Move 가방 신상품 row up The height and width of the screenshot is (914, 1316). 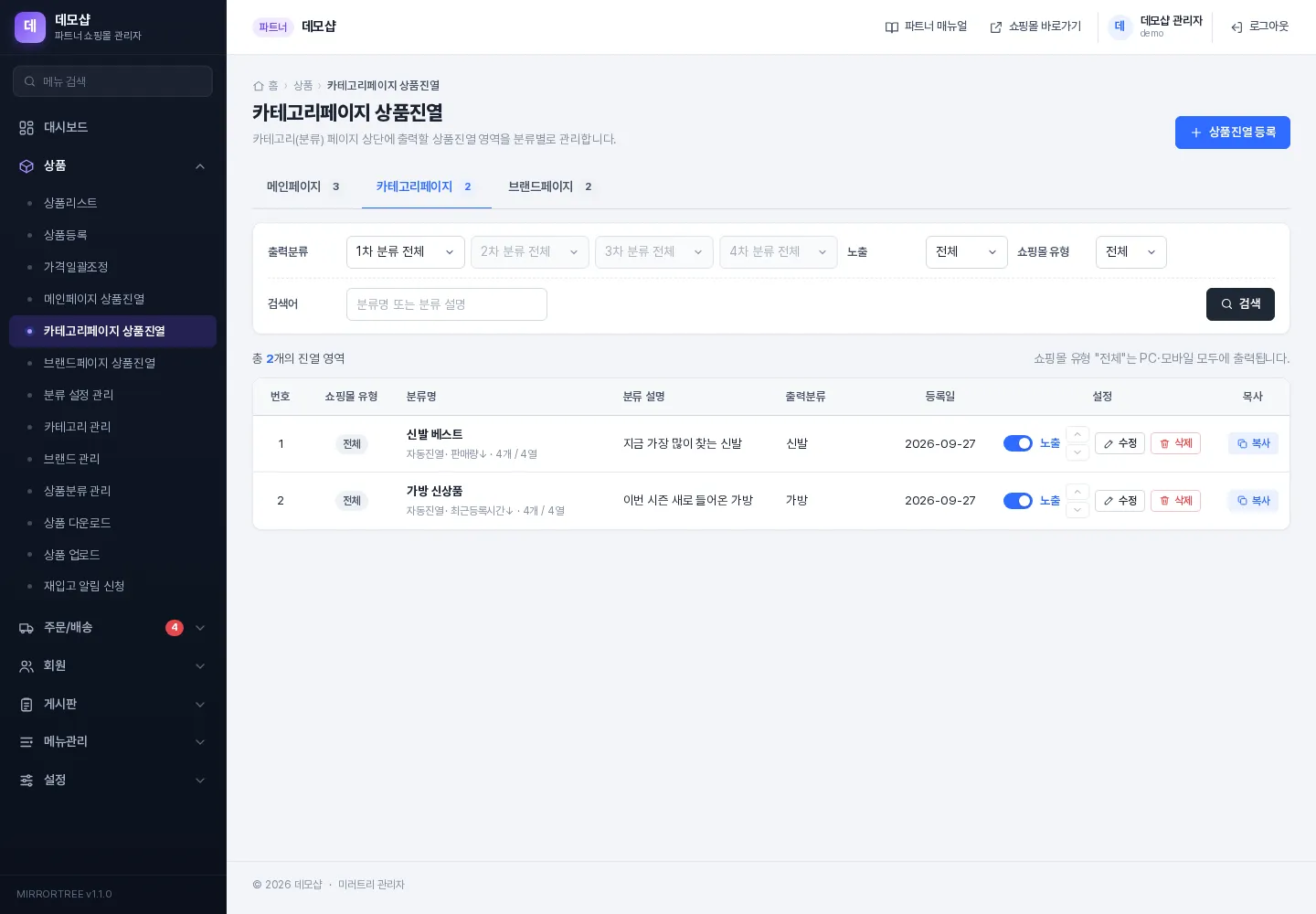(x=1077, y=492)
